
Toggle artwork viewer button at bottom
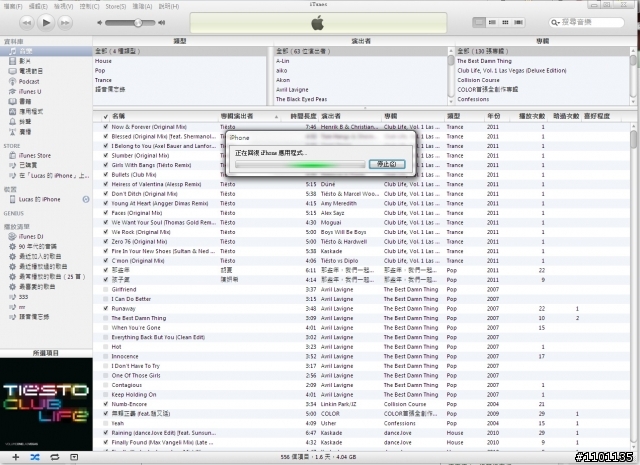(74, 457)
